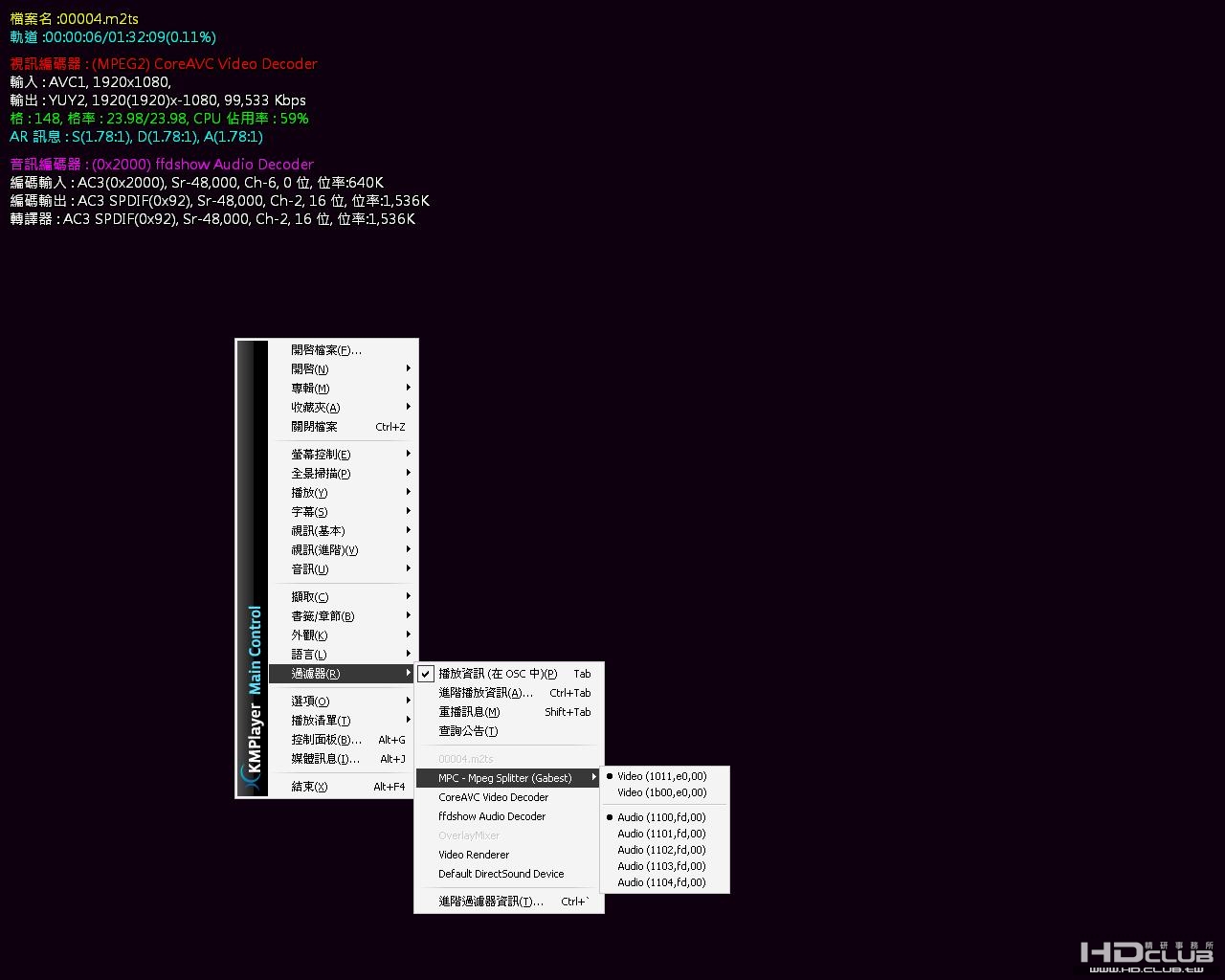This screenshot has height=980, width=1225.
Task: Expand the 全景掃描(P) submenu
Action: (343, 474)
